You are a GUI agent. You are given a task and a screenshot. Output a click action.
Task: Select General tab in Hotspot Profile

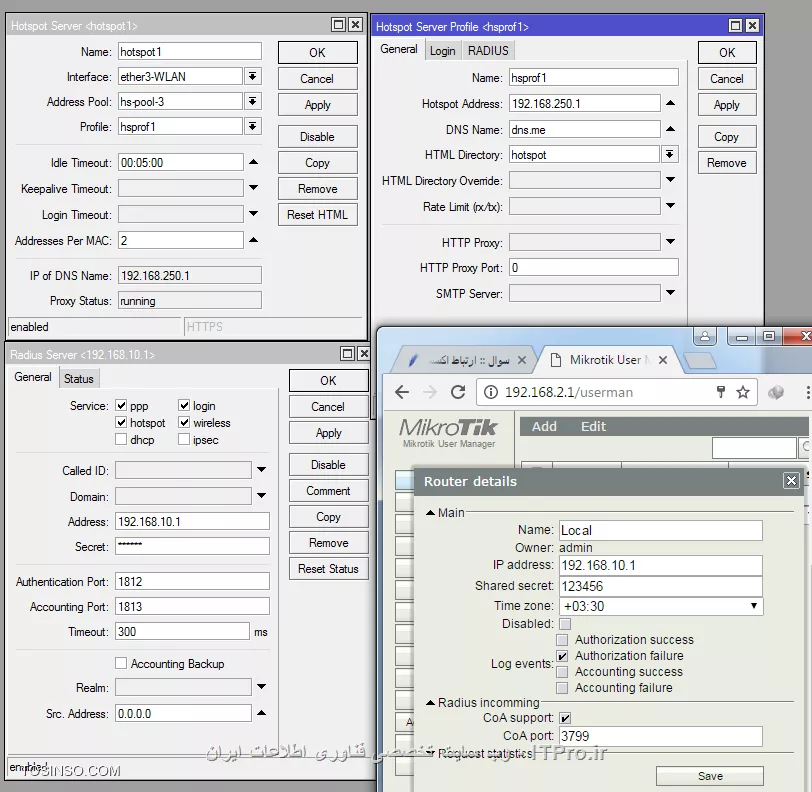click(398, 49)
